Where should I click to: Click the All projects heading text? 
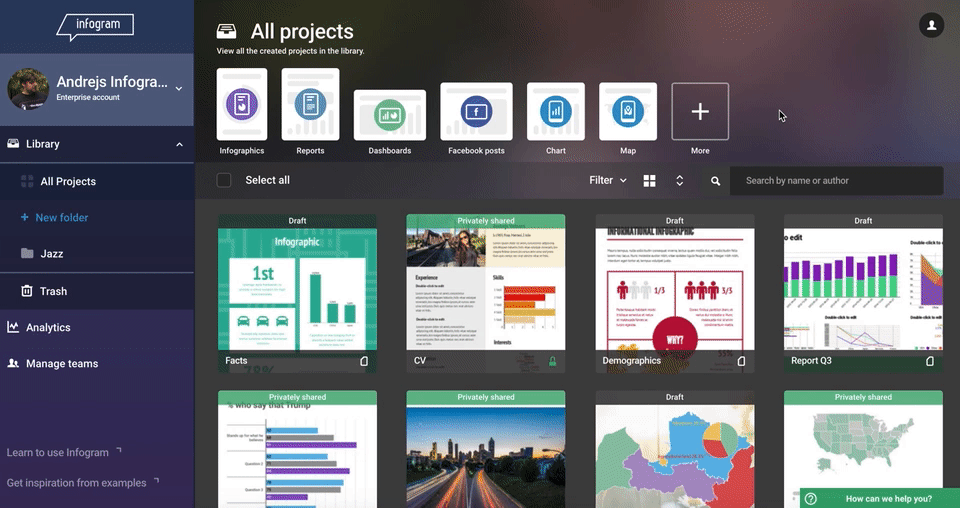[x=302, y=31]
